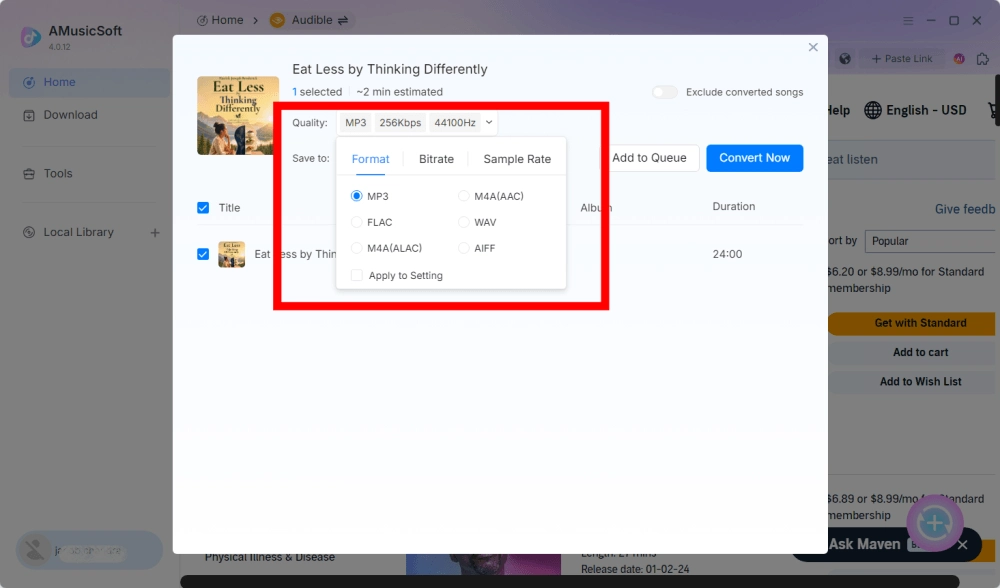Click the 256Kbps quality chip
The image size is (1000, 588).
coord(400,122)
